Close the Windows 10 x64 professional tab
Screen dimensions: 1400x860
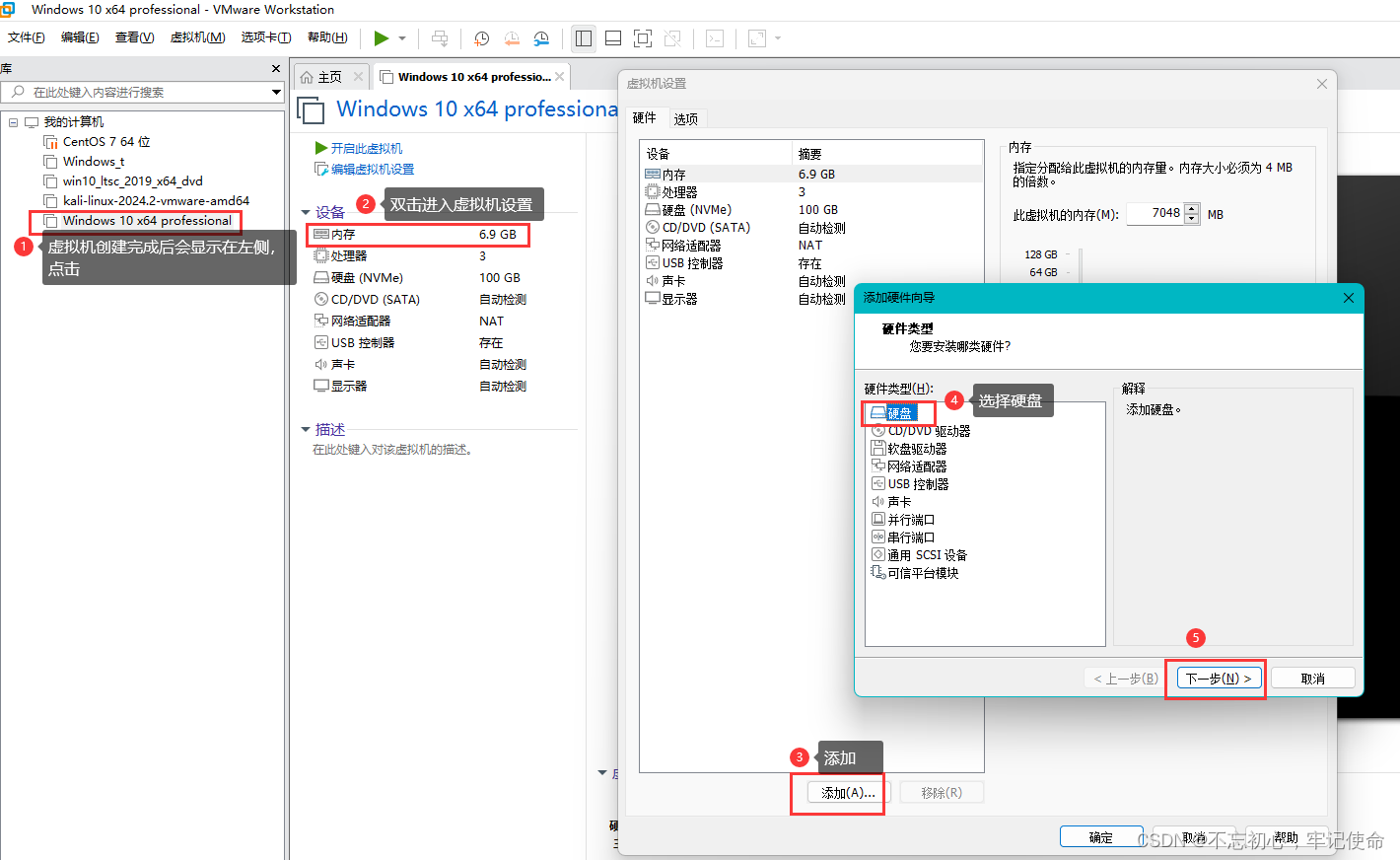[x=560, y=76]
